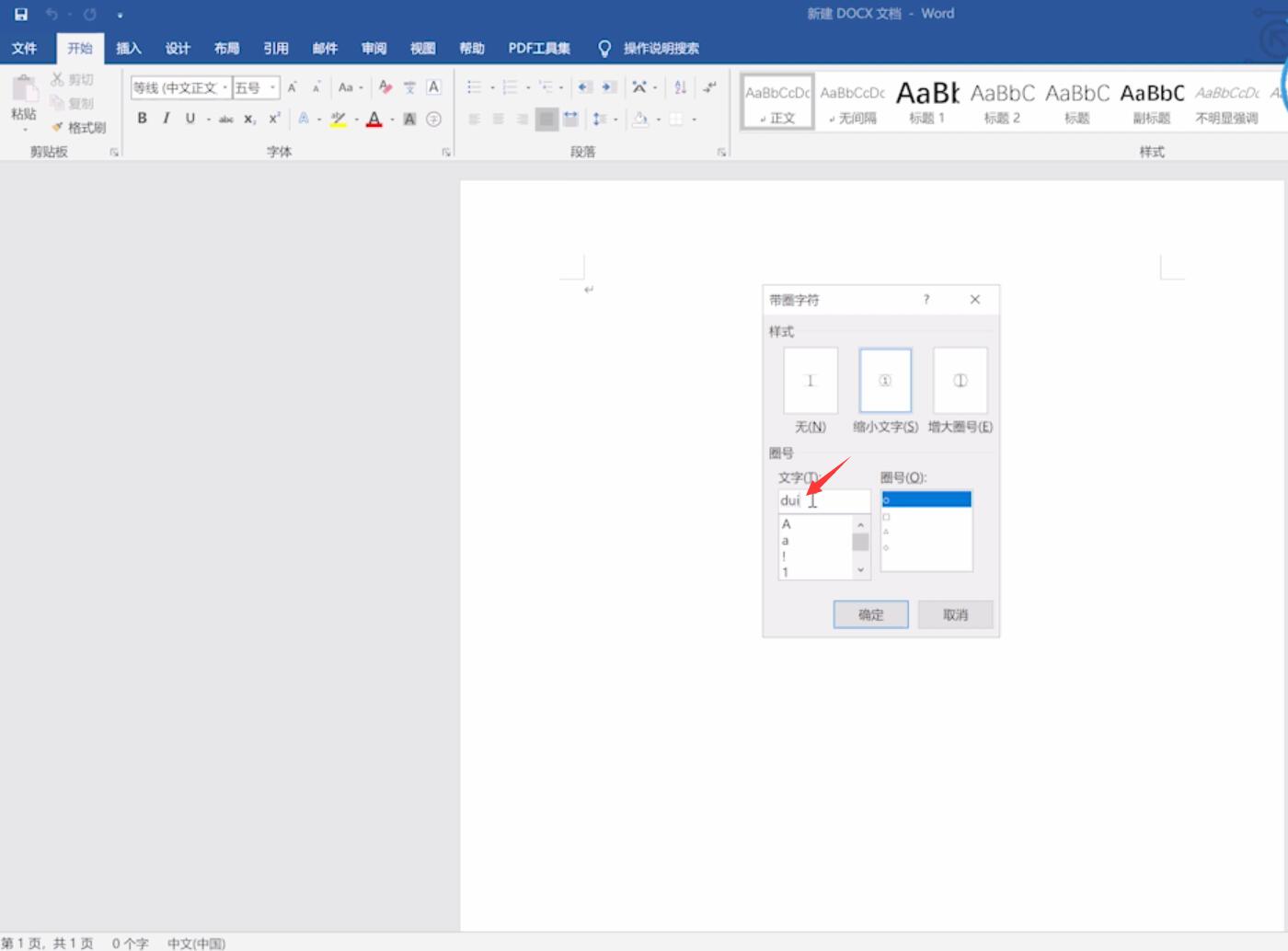Open the font color dropdown arrow

tap(391, 120)
